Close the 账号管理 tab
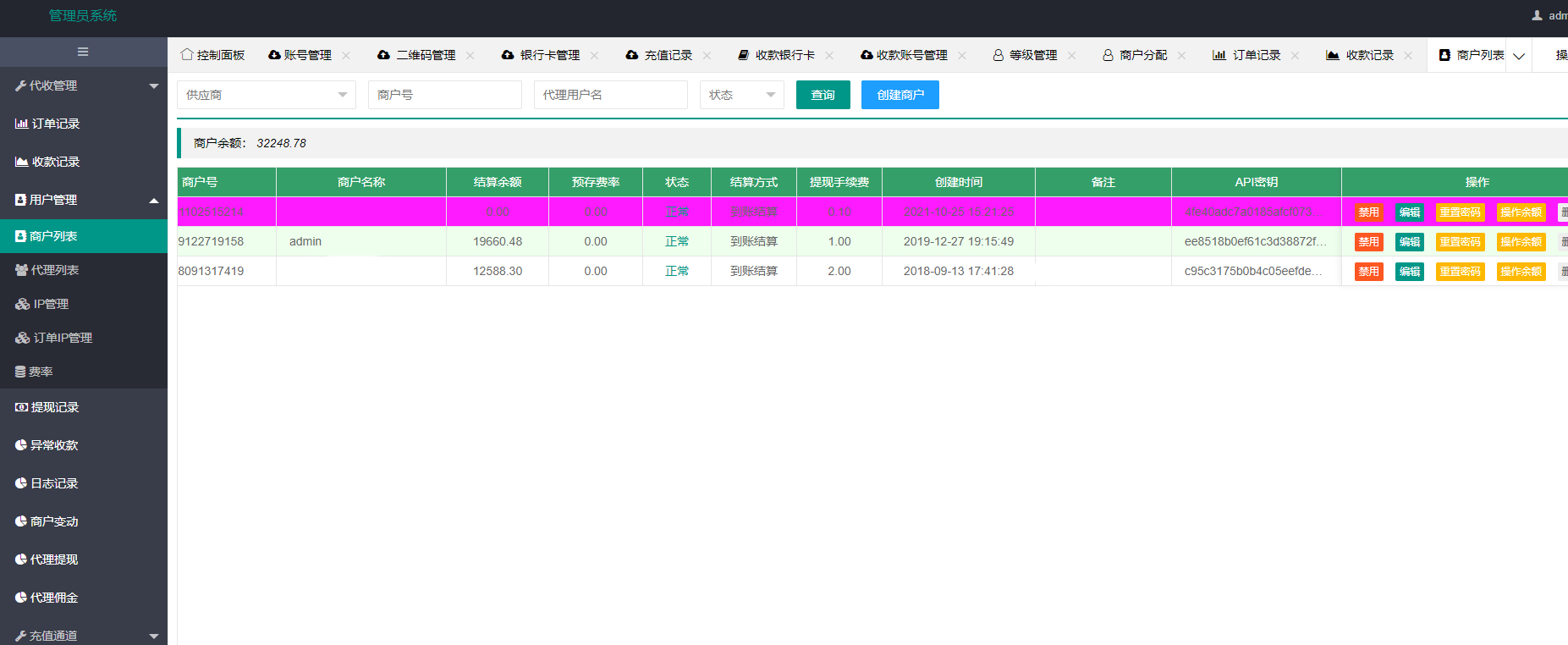Viewport: 1568px width, 645px height. point(346,56)
